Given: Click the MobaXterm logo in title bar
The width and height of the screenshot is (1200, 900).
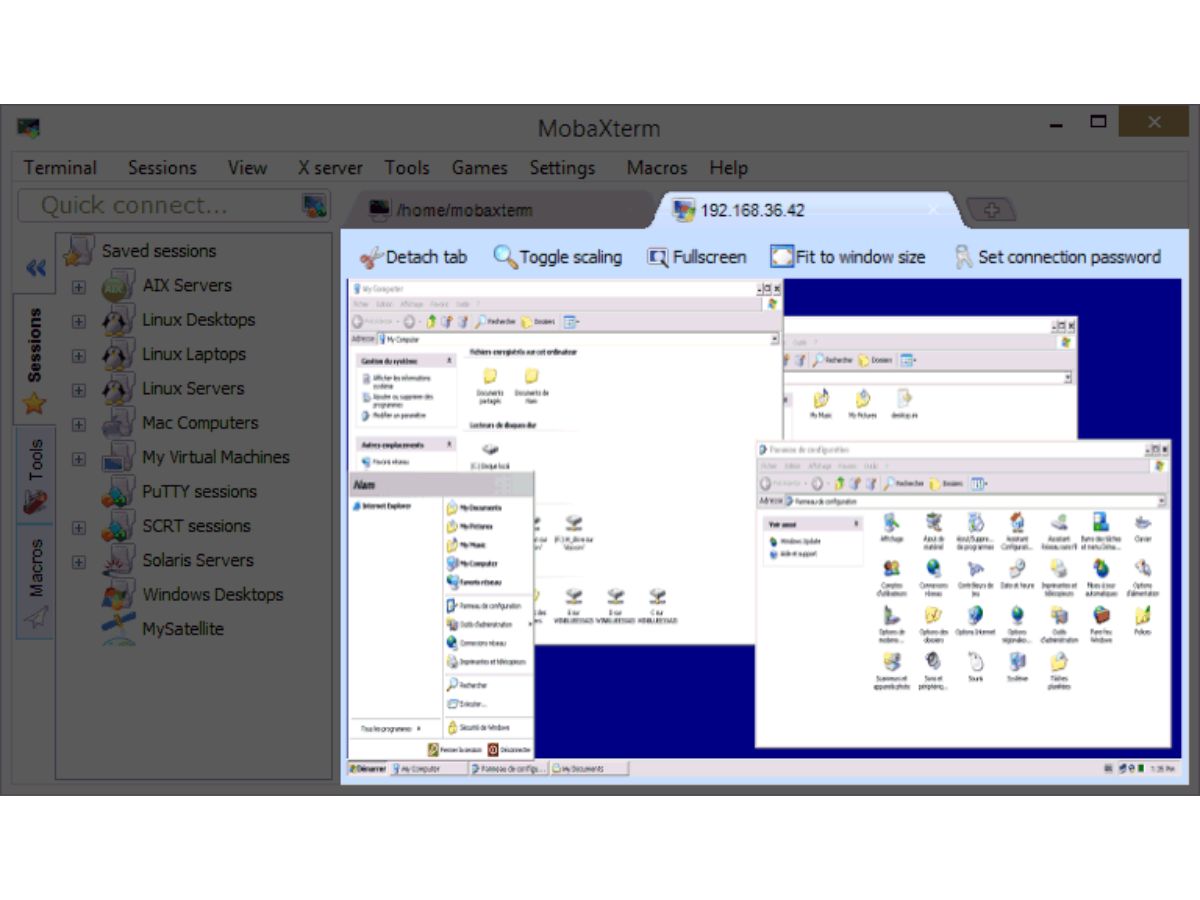Looking at the screenshot, I should tap(28, 128).
